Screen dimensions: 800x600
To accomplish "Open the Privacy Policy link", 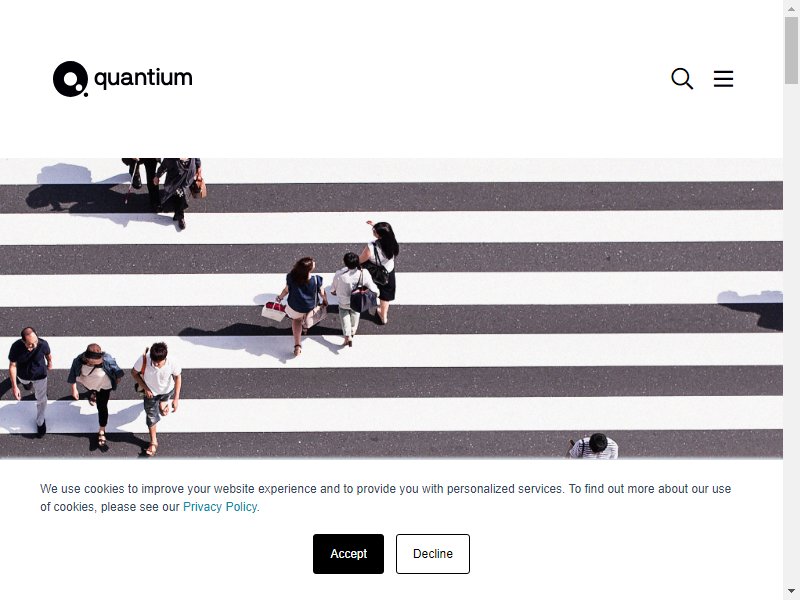I will [220, 507].
